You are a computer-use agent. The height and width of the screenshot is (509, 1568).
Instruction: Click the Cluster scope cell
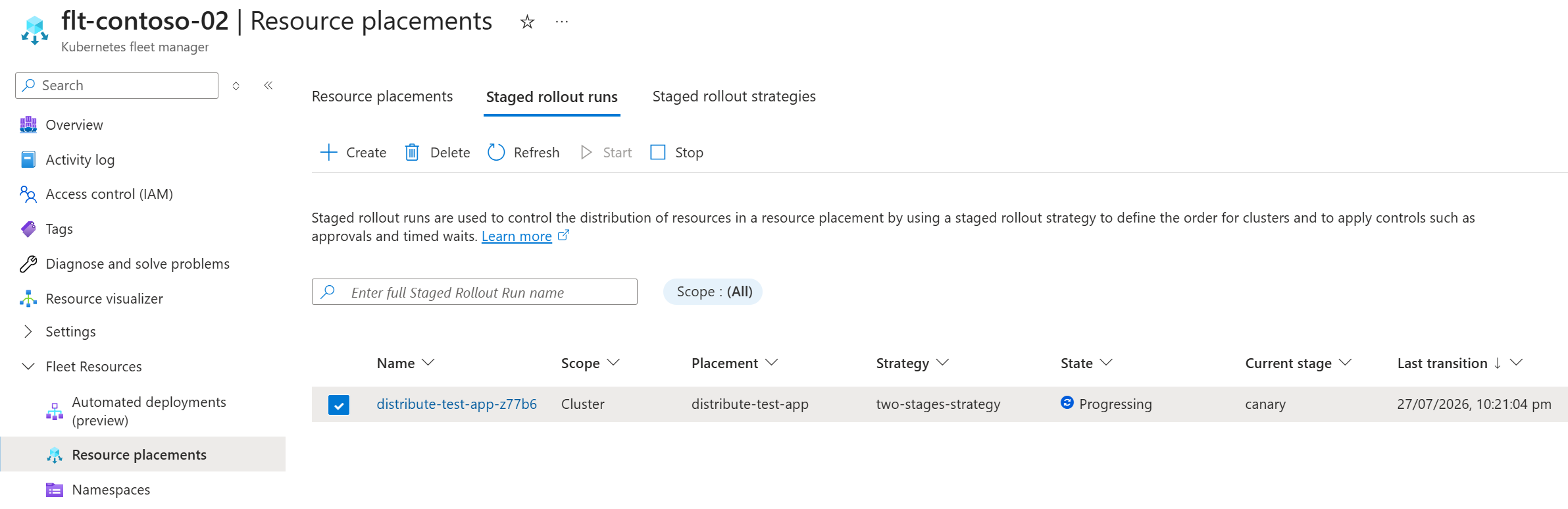coord(582,404)
